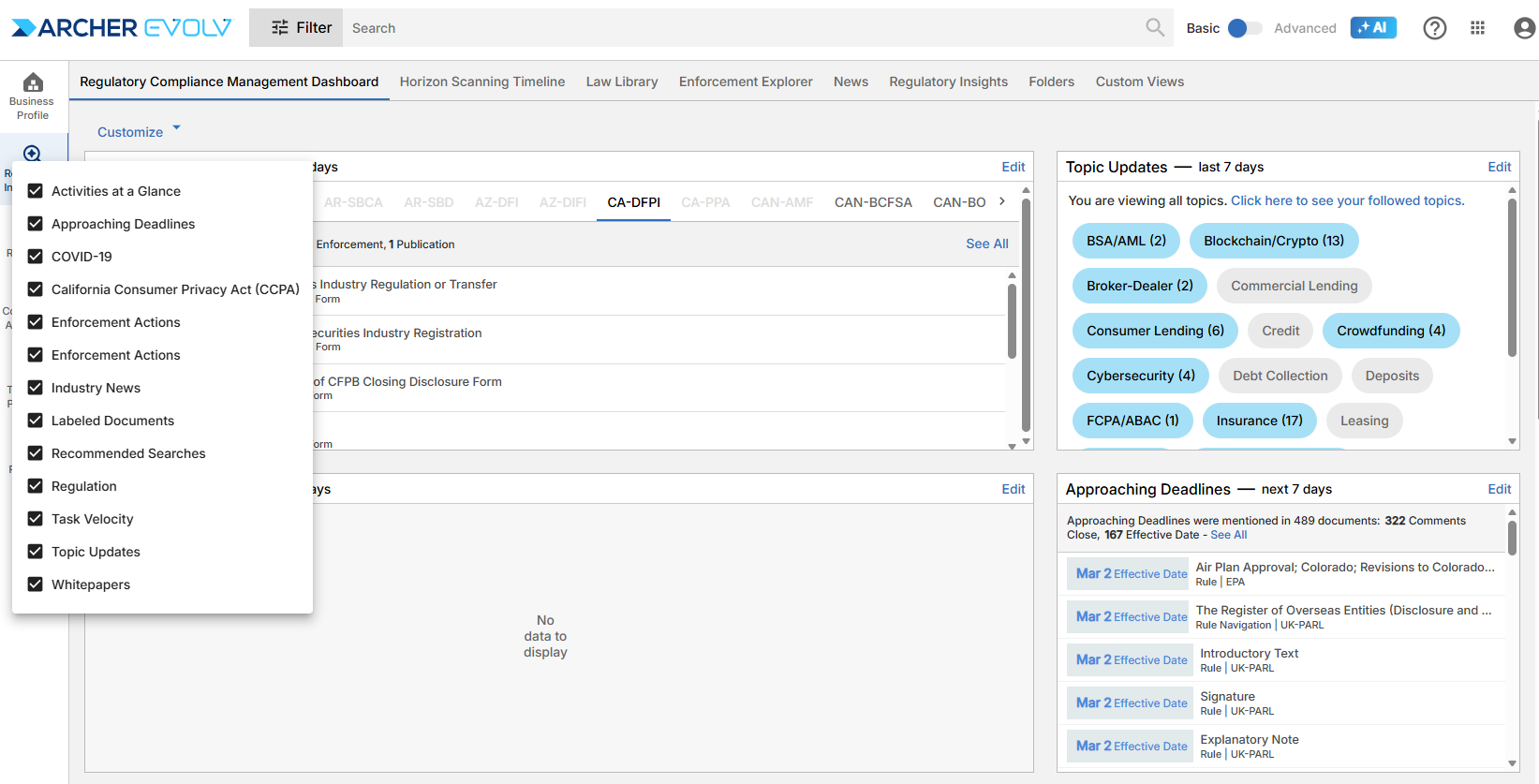This screenshot has height=784, width=1539.
Task: Uncheck the Industry News checkbox
Action: point(36,388)
